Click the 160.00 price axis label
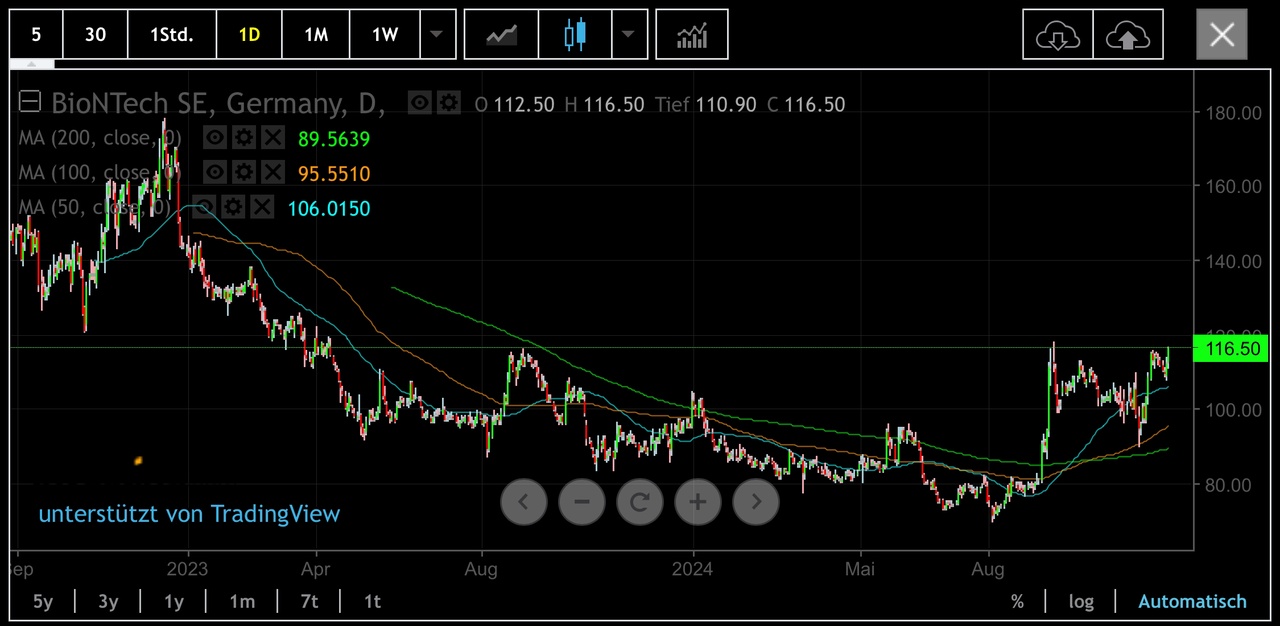1280x626 pixels. (1234, 186)
